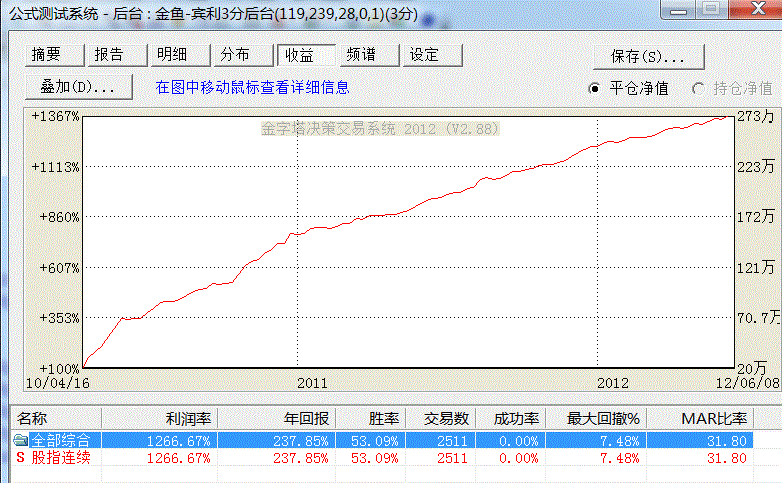Click 2511 trade count in 股指连续 row

point(452,458)
